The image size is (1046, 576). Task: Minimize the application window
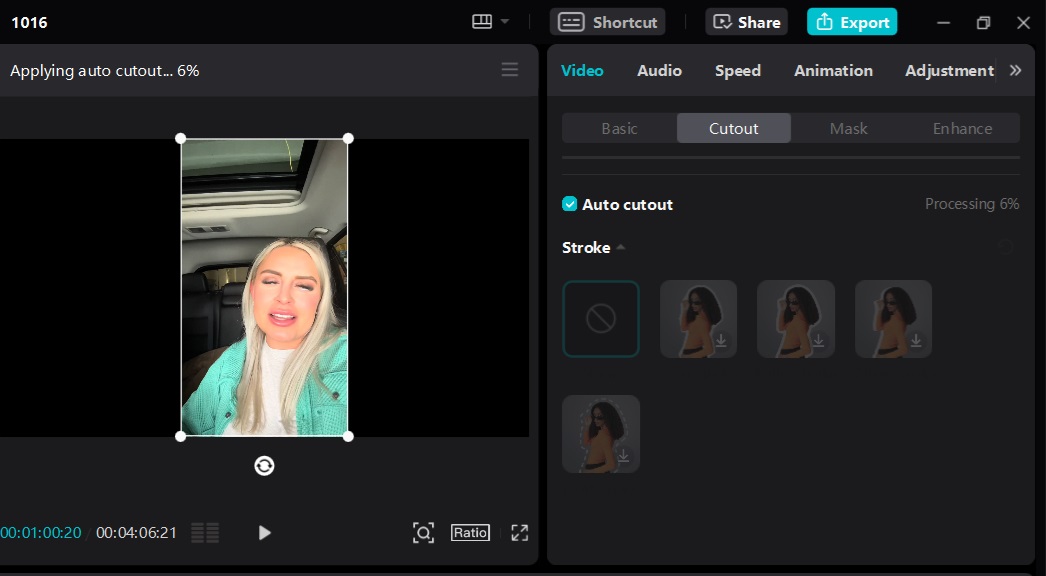pyautogui.click(x=943, y=22)
